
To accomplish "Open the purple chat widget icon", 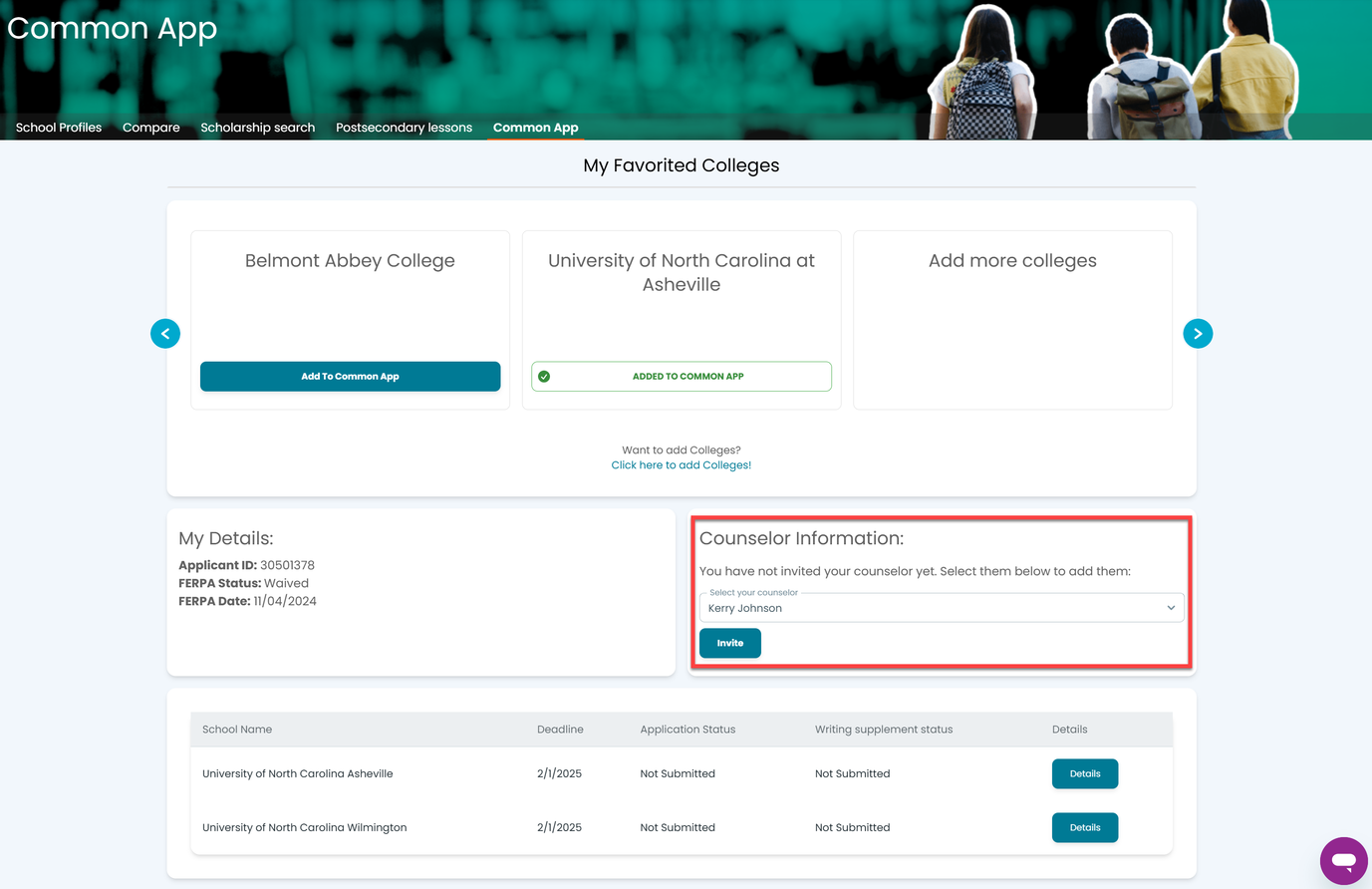I will tap(1343, 860).
